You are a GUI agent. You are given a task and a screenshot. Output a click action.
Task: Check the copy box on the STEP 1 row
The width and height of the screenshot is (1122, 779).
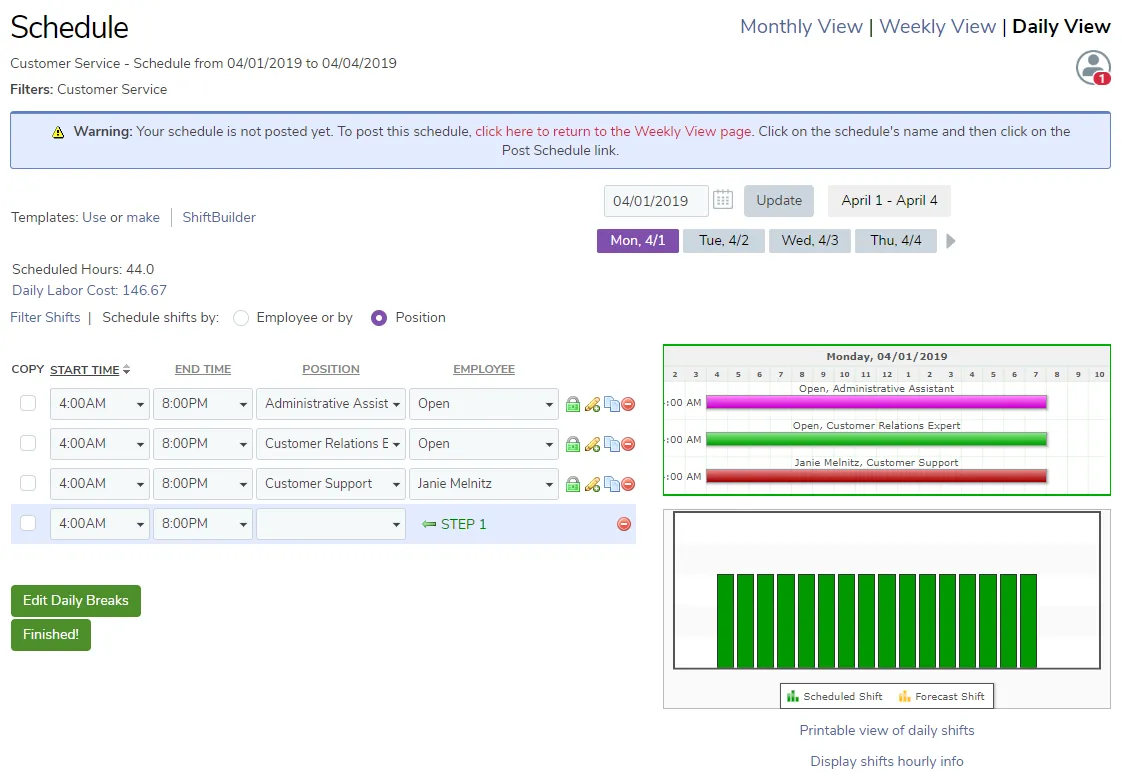tap(28, 524)
